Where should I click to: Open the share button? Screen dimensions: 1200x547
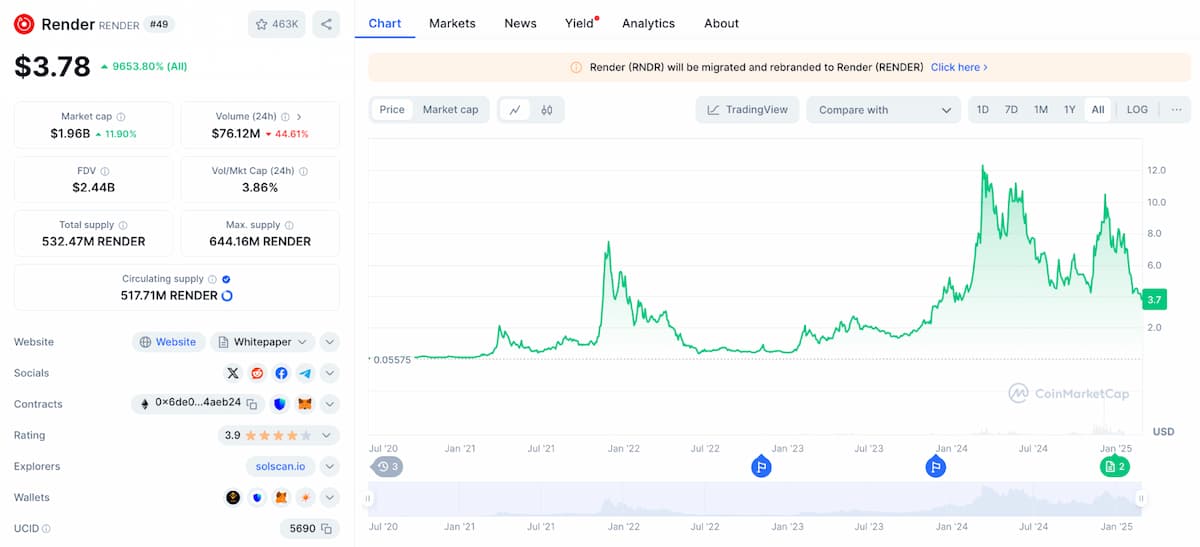(x=326, y=24)
